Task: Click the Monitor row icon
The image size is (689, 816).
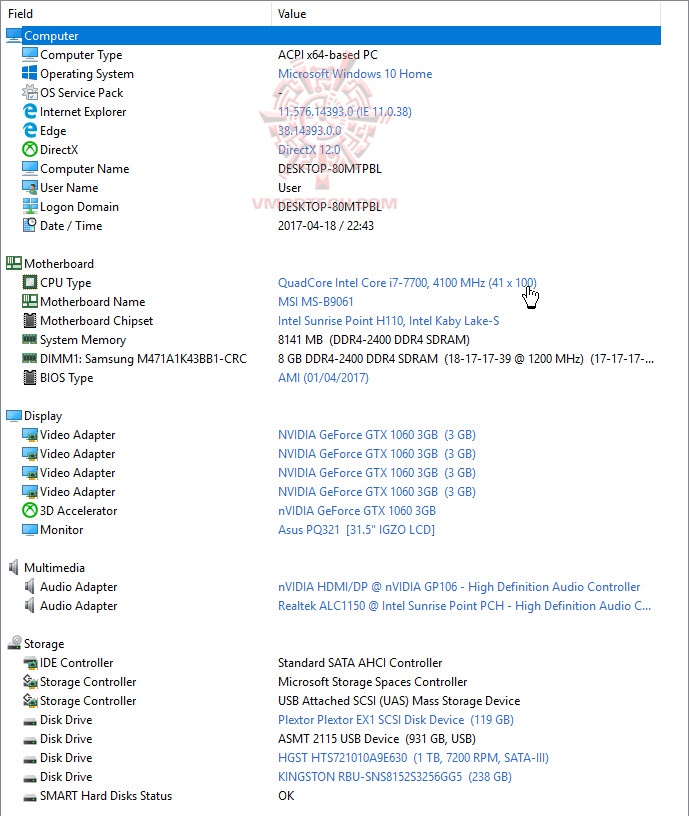Action: 30,529
